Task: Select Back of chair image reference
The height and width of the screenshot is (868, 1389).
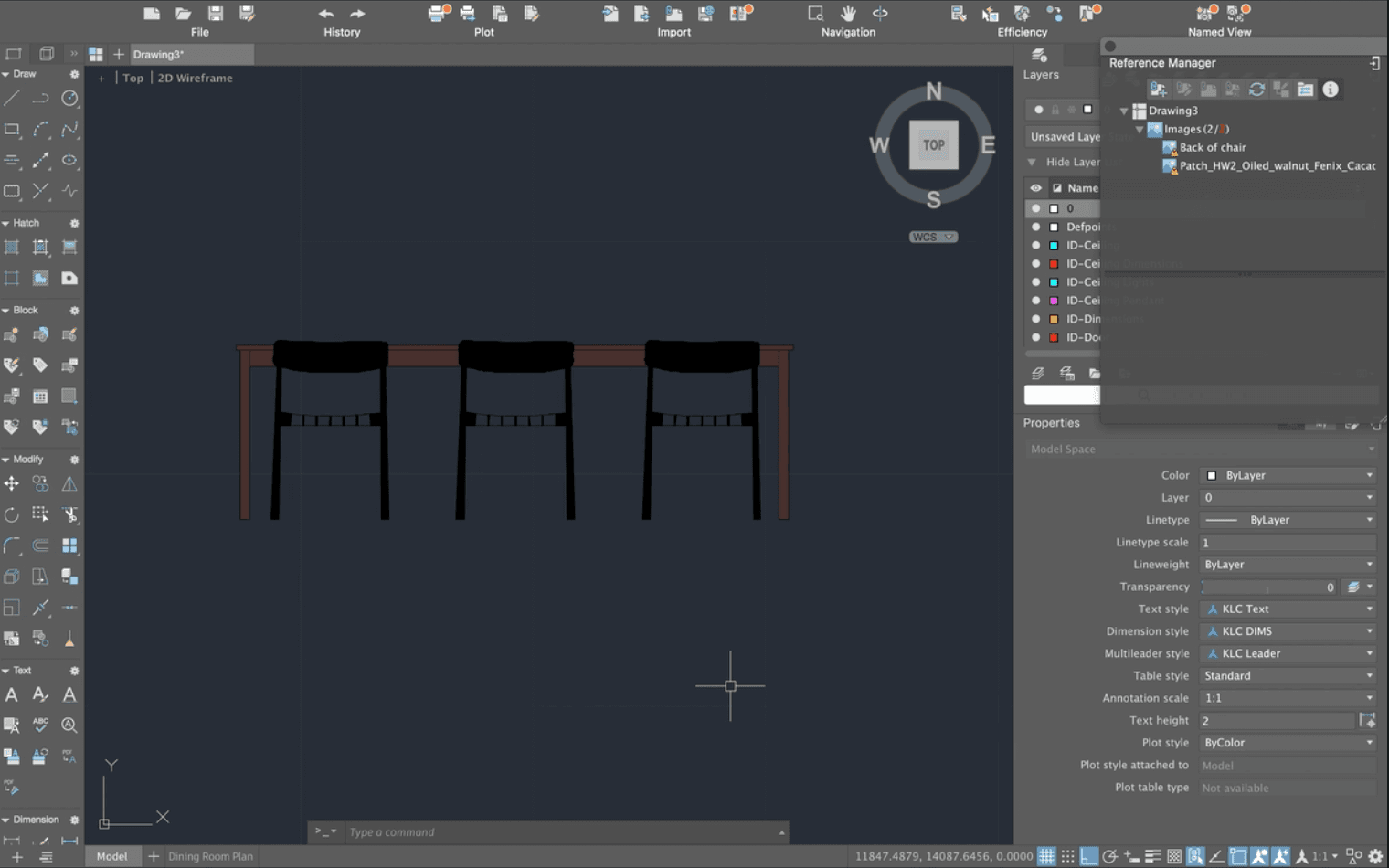Action: point(1212,147)
